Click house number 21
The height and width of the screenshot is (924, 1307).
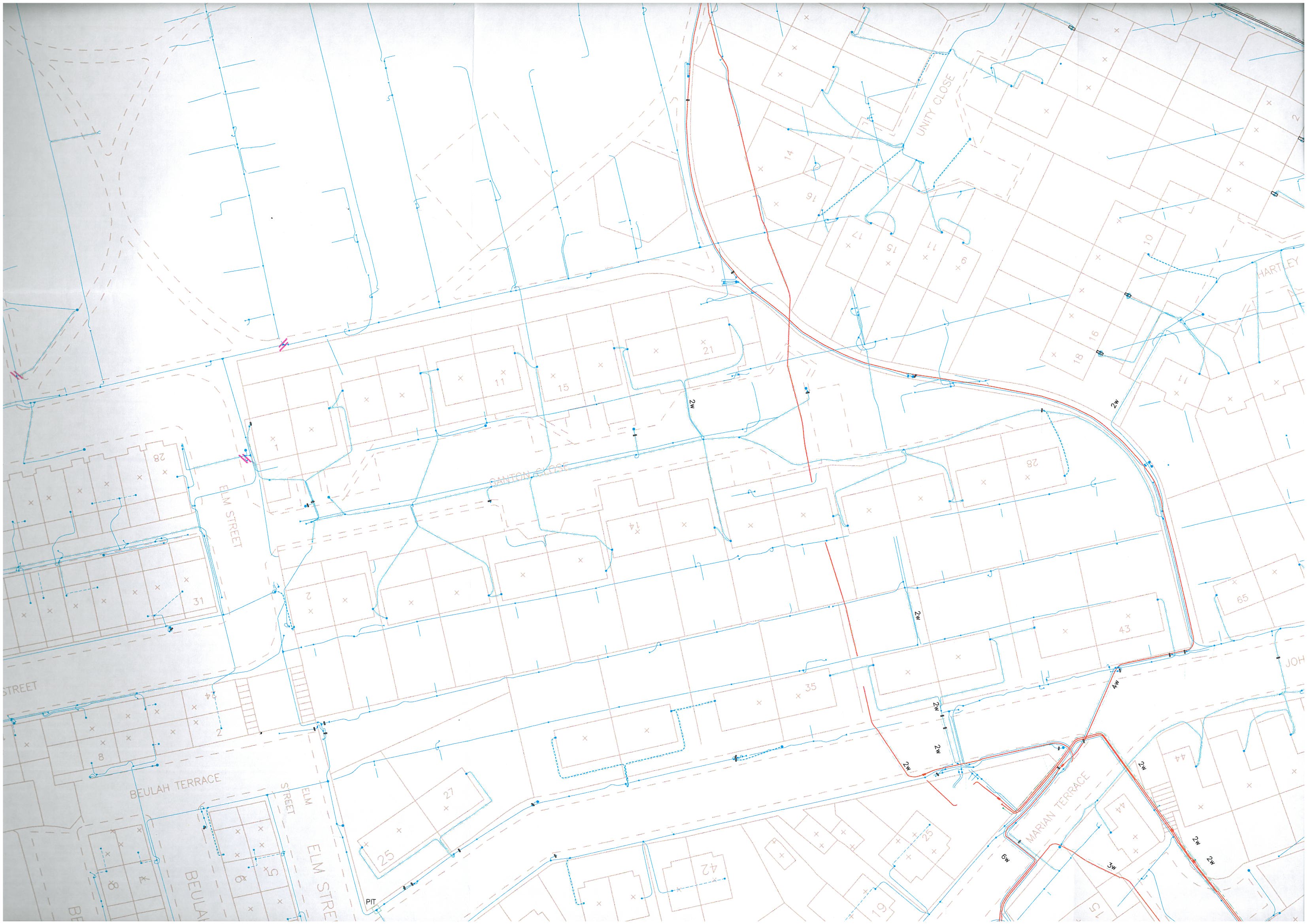[708, 350]
